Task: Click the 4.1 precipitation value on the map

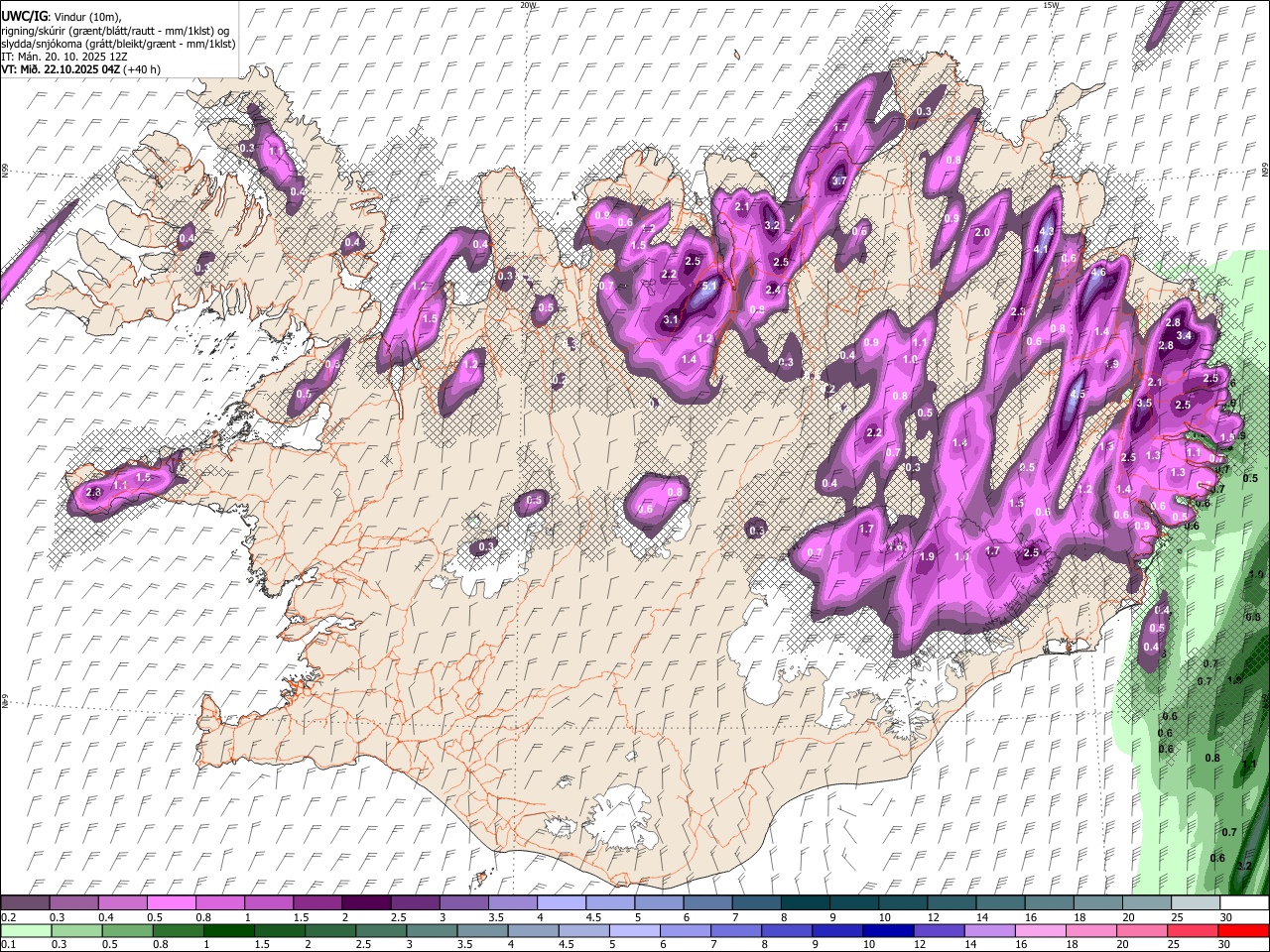Action: [1041, 250]
